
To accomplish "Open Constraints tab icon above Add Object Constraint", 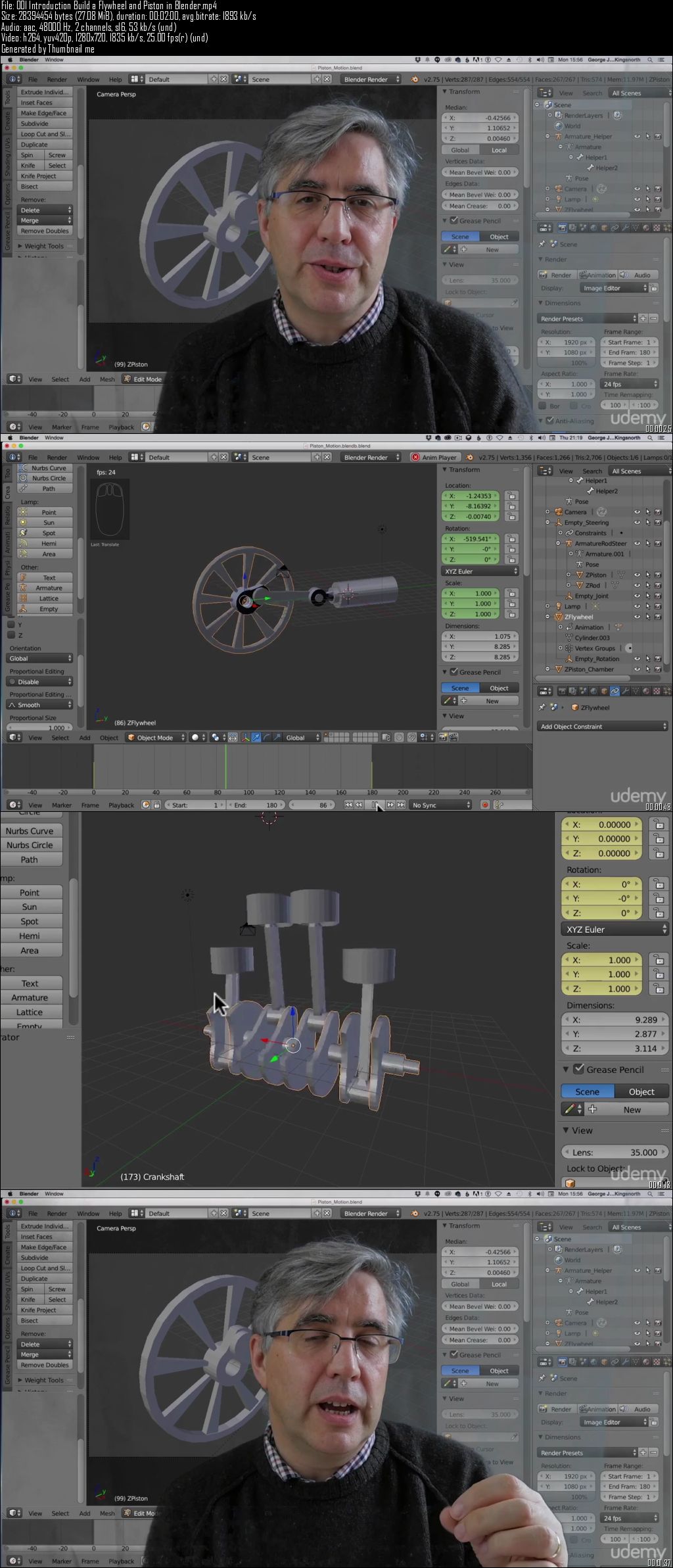I will [615, 691].
